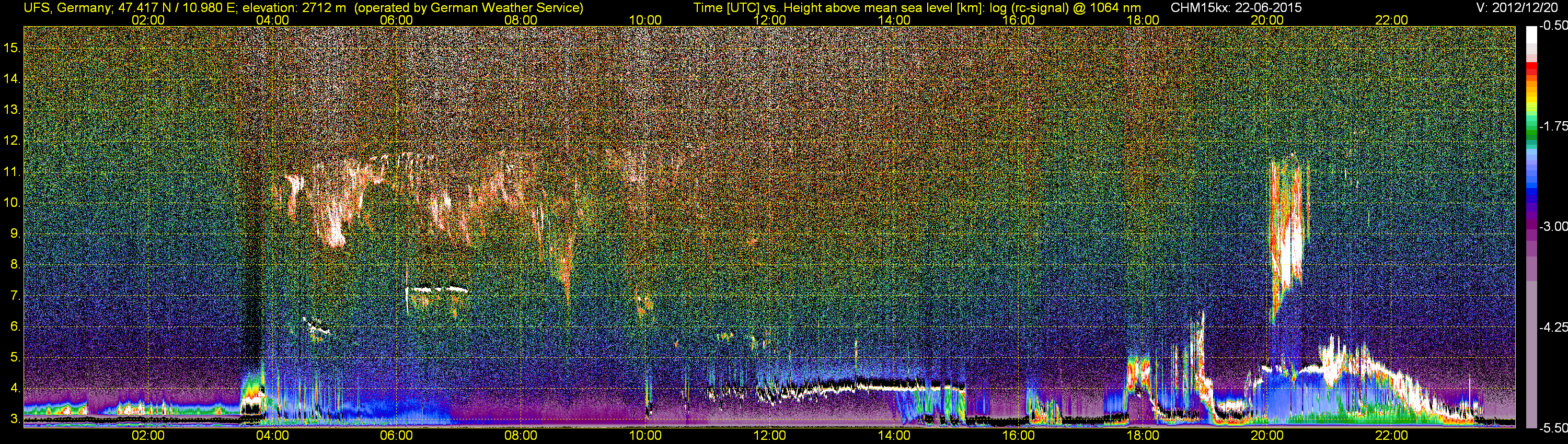The height and width of the screenshot is (444, 1568).
Task: Click the station title starting "UFS, Germany"
Action: (x=303, y=8)
